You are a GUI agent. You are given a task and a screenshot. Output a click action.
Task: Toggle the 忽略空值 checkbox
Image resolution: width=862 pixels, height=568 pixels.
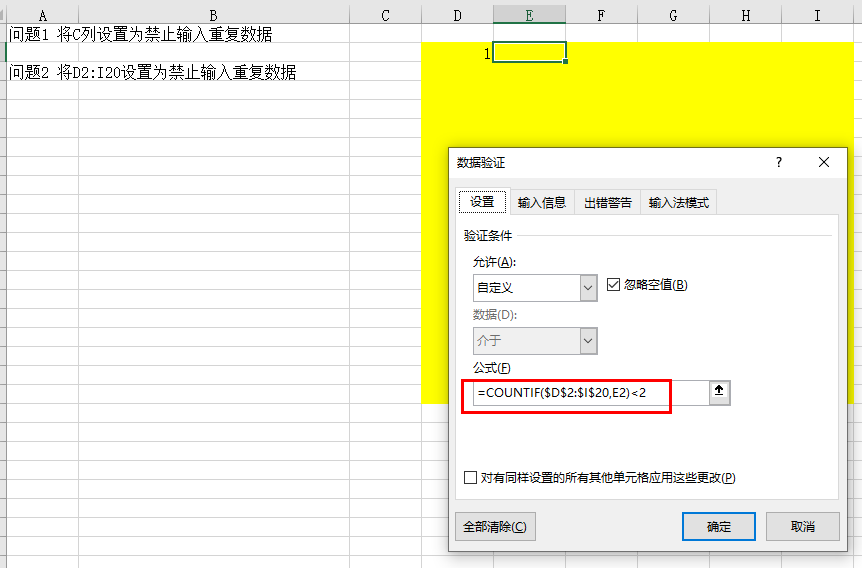pos(614,285)
